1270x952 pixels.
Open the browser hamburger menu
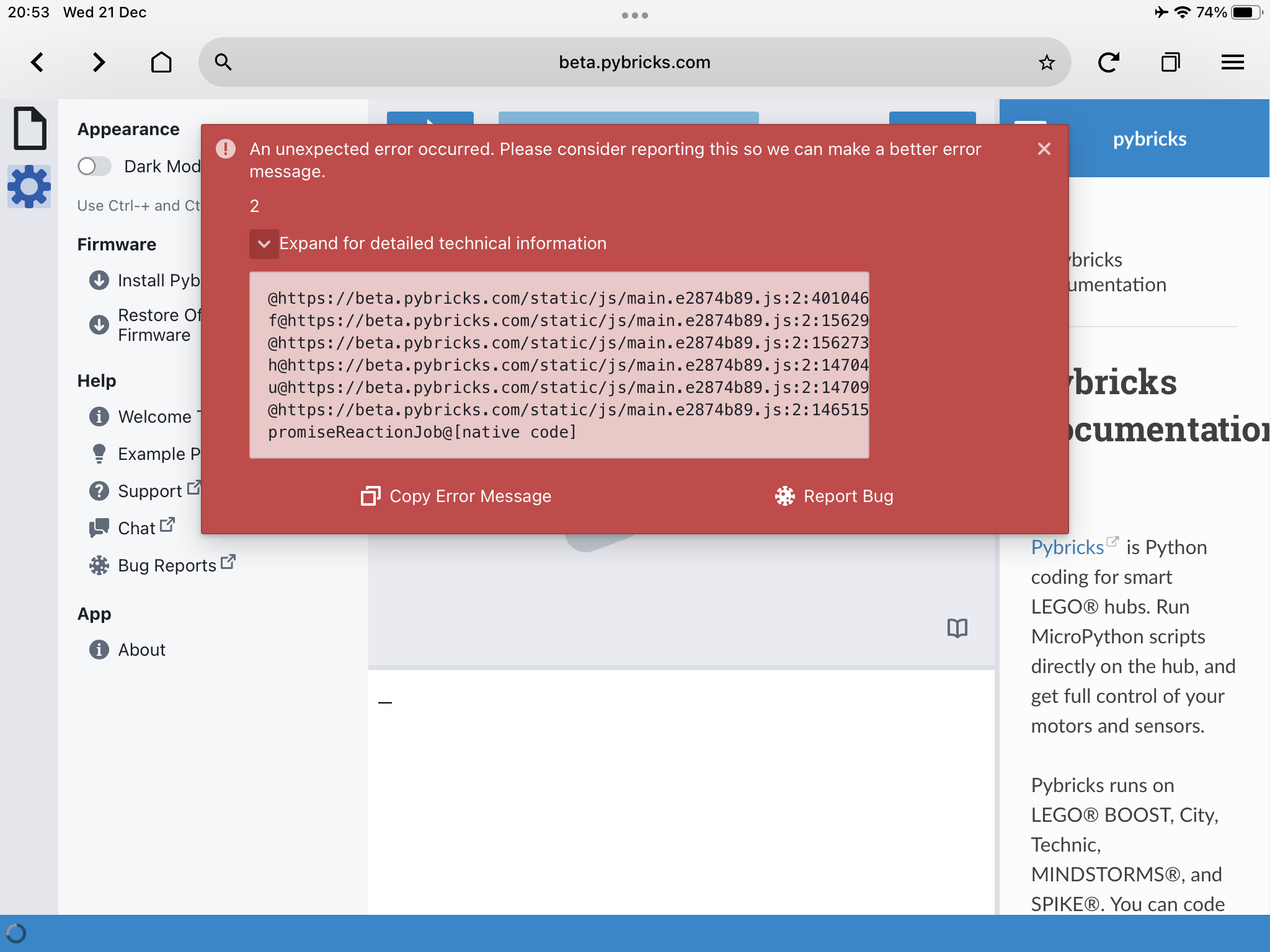pyautogui.click(x=1232, y=62)
